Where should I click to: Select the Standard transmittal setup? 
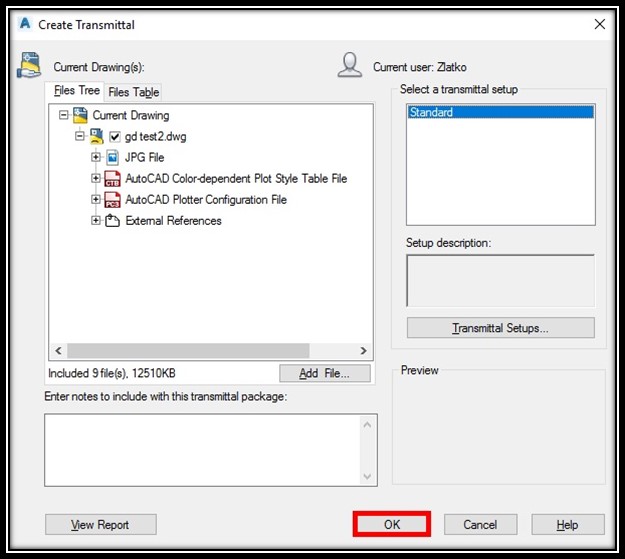pyautogui.click(x=501, y=112)
